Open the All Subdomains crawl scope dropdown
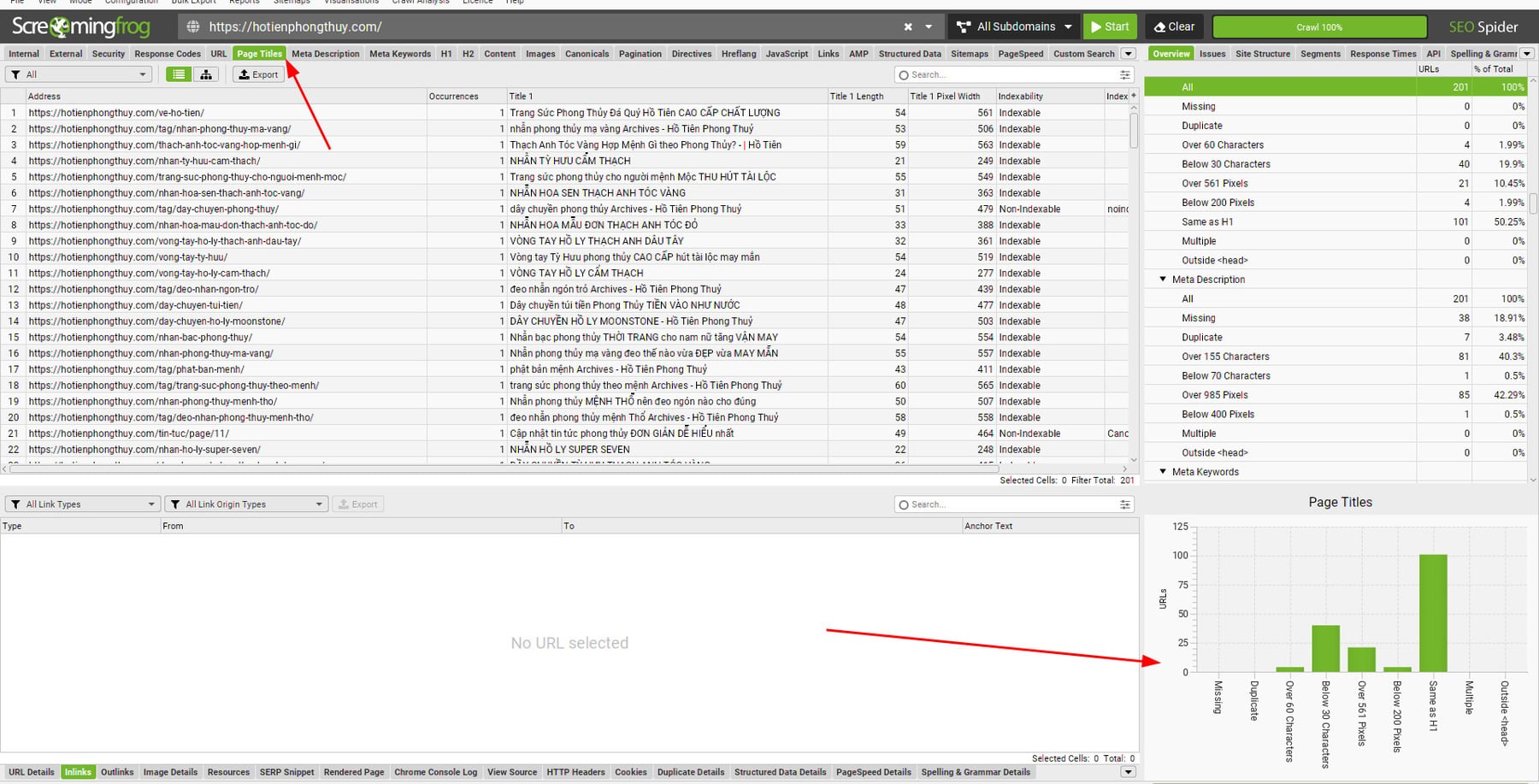This screenshot has height=784, width=1539. 1013,27
